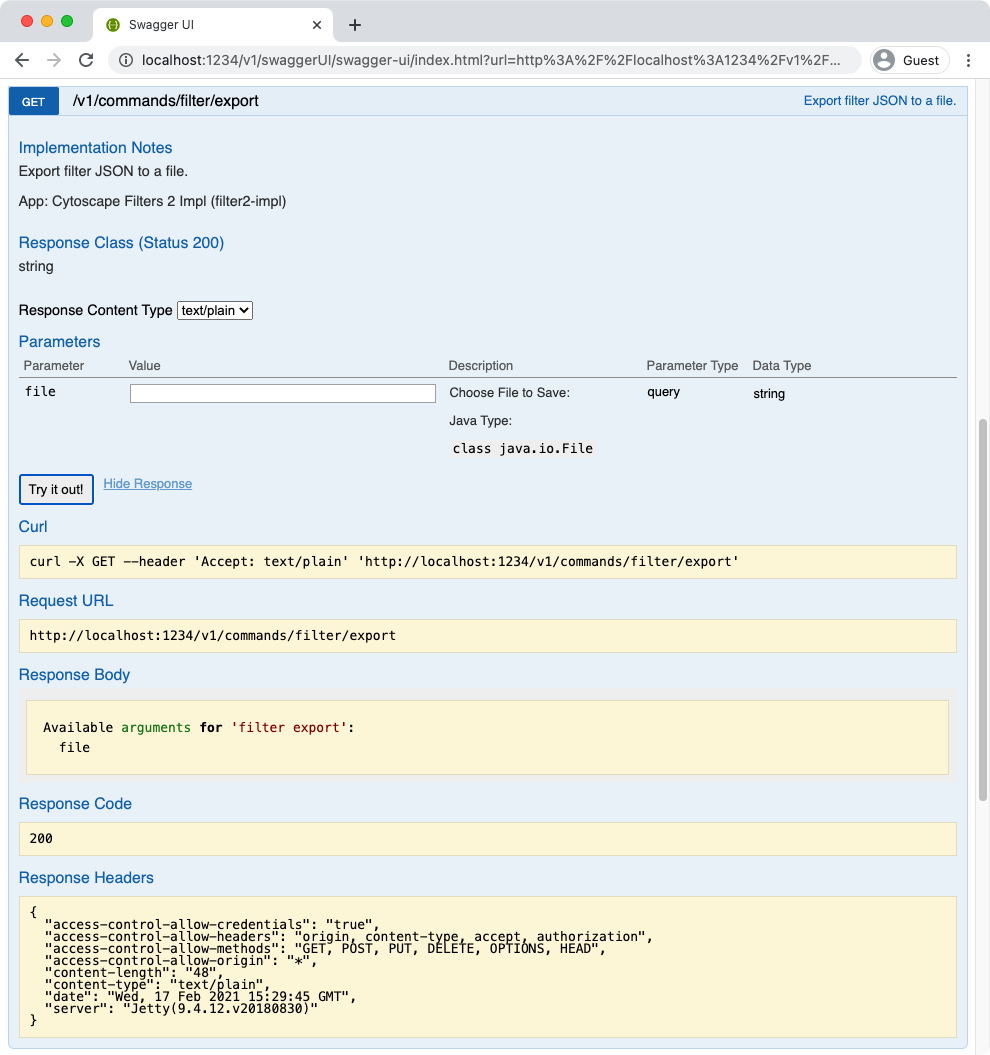The width and height of the screenshot is (990, 1055).
Task: Click the page vertical scrollbar thumb
Action: [982, 610]
